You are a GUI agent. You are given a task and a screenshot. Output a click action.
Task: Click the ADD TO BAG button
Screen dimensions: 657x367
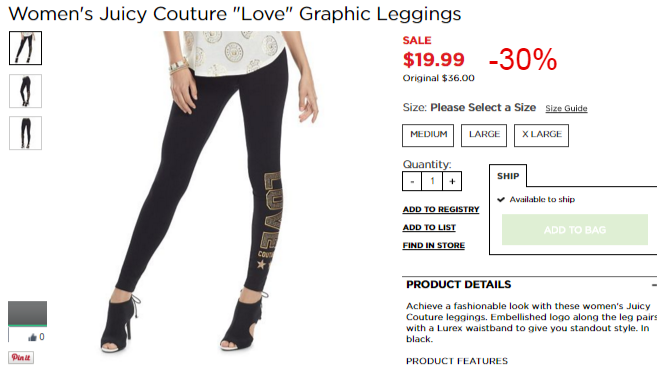tap(575, 230)
